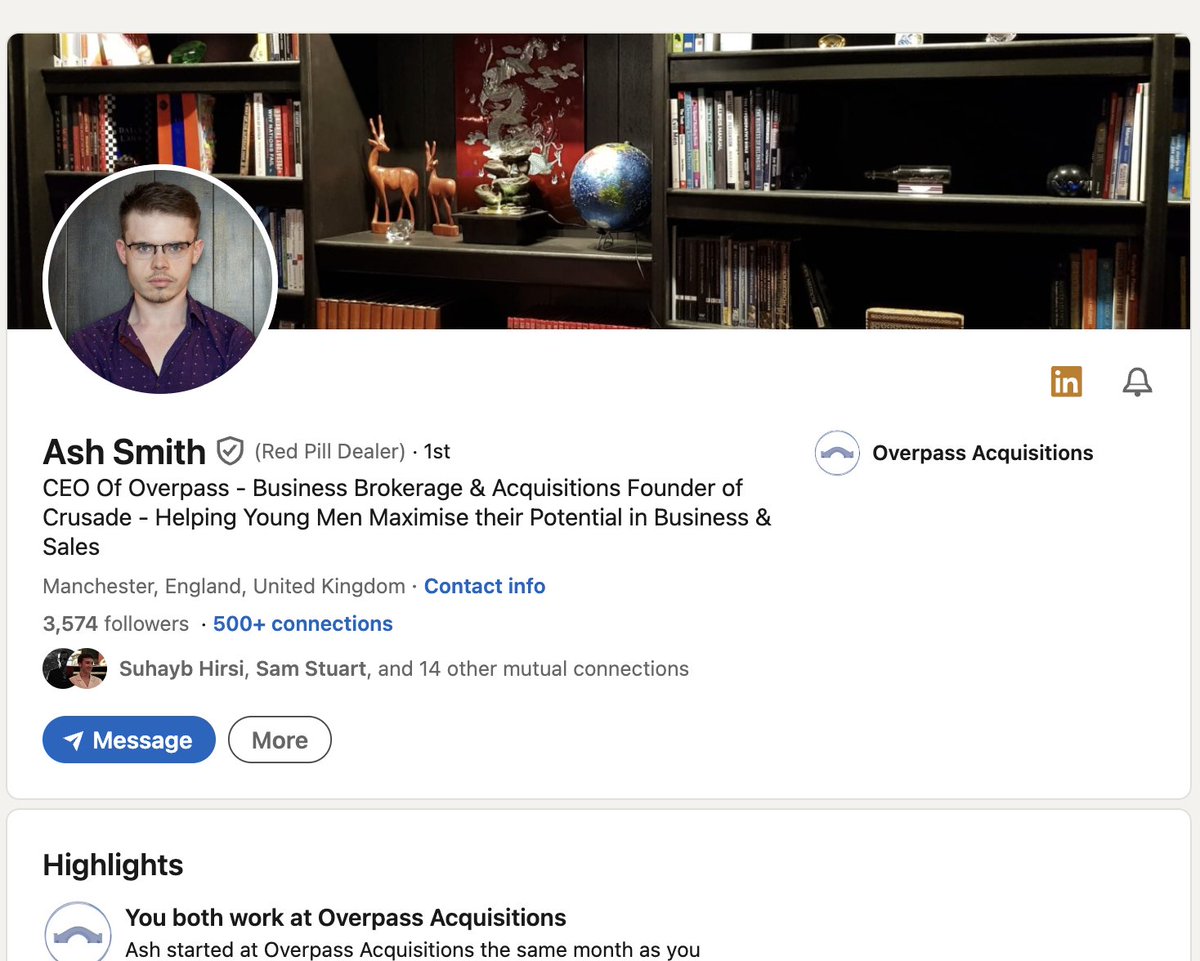1200x961 pixels.
Task: Click You both work at Overpass Acquisitions
Action: [346, 918]
